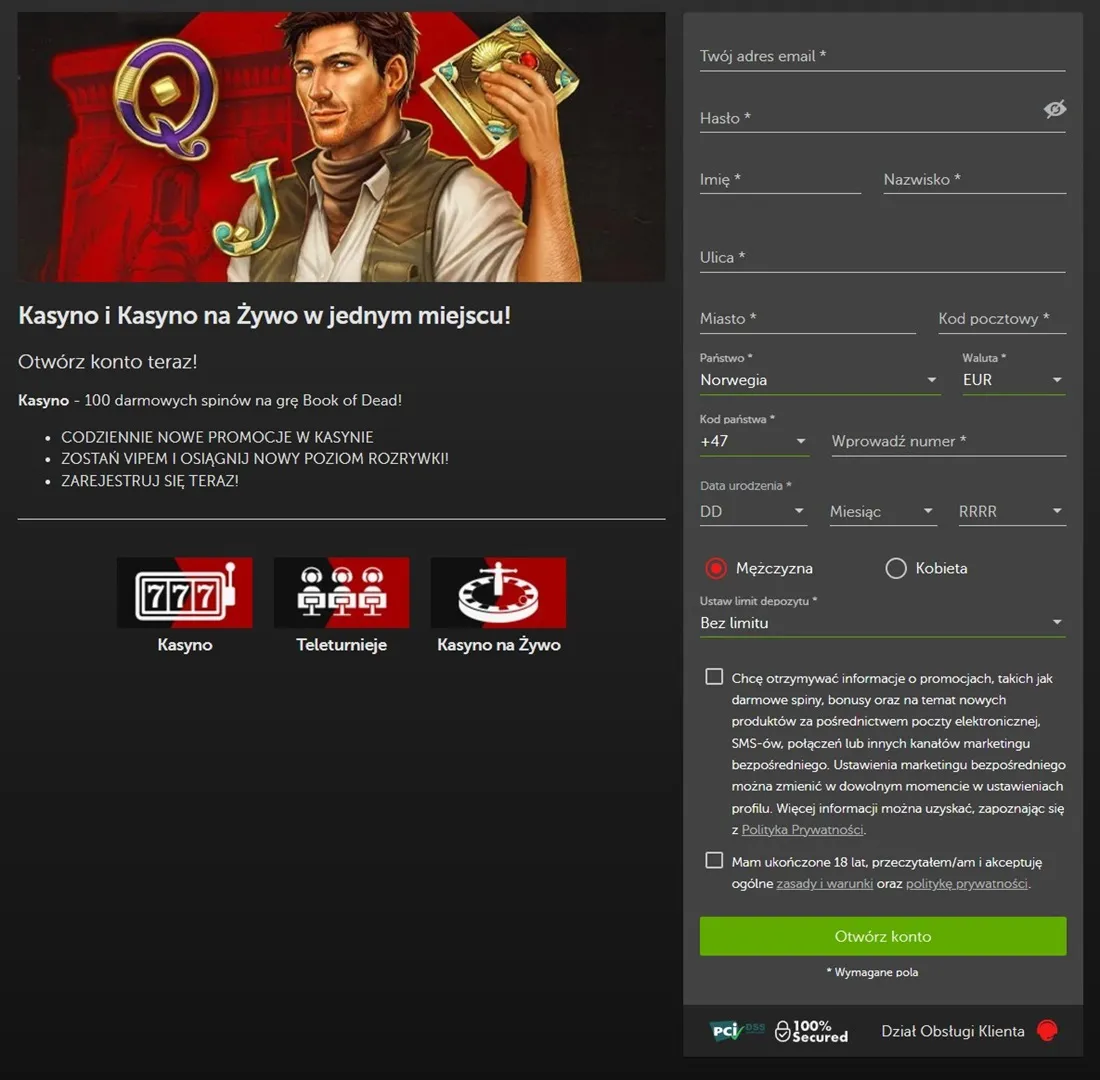Click the "Otwórz konto teraz!" text

coord(107,361)
